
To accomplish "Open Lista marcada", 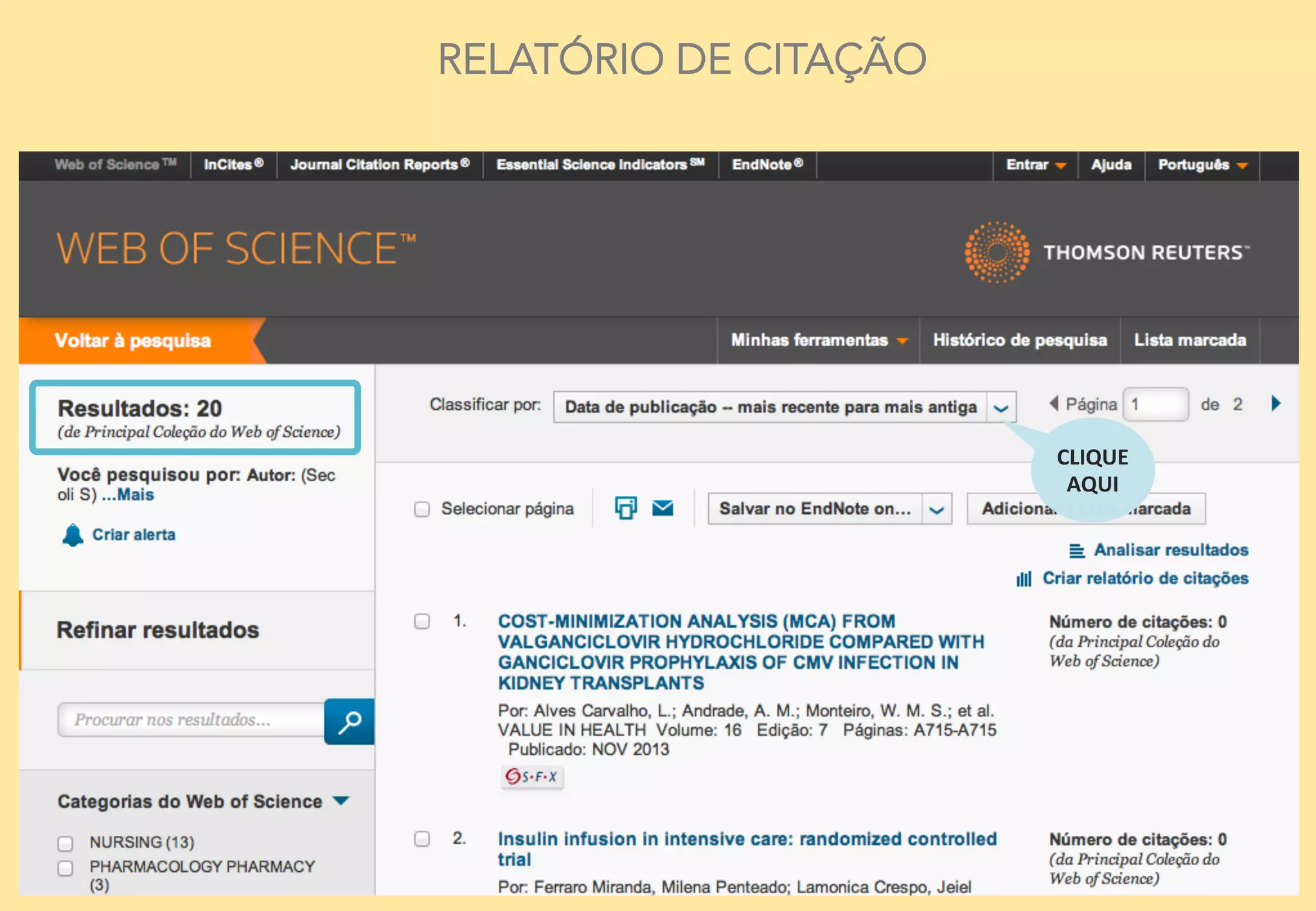I will click(x=1190, y=340).
